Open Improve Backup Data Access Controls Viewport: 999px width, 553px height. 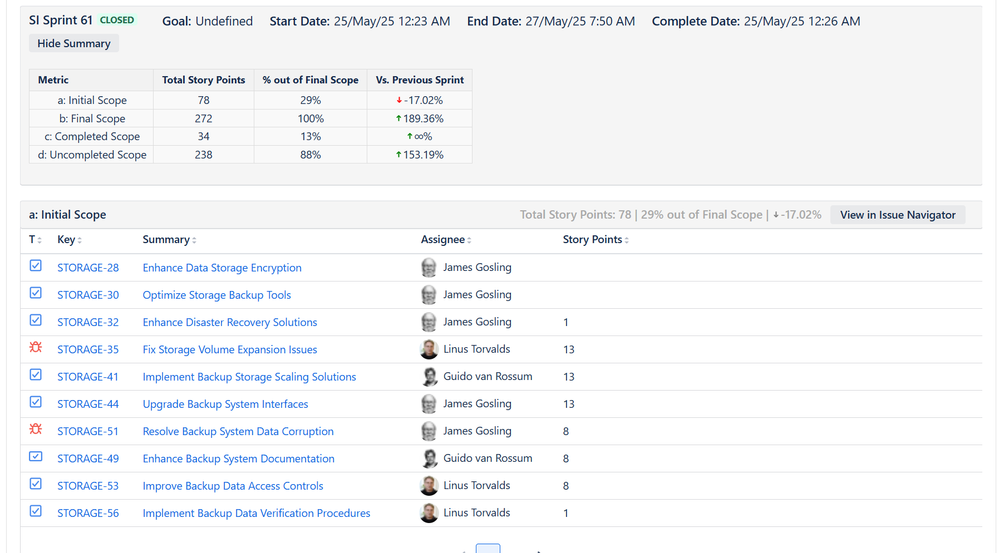233,485
